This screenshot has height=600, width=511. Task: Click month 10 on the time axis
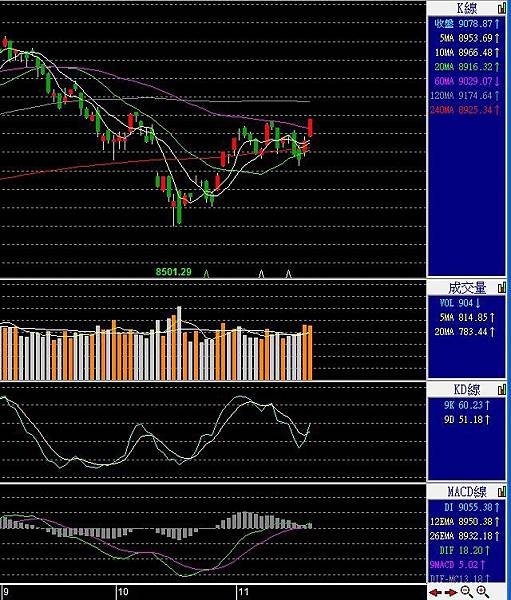[x=123, y=592]
